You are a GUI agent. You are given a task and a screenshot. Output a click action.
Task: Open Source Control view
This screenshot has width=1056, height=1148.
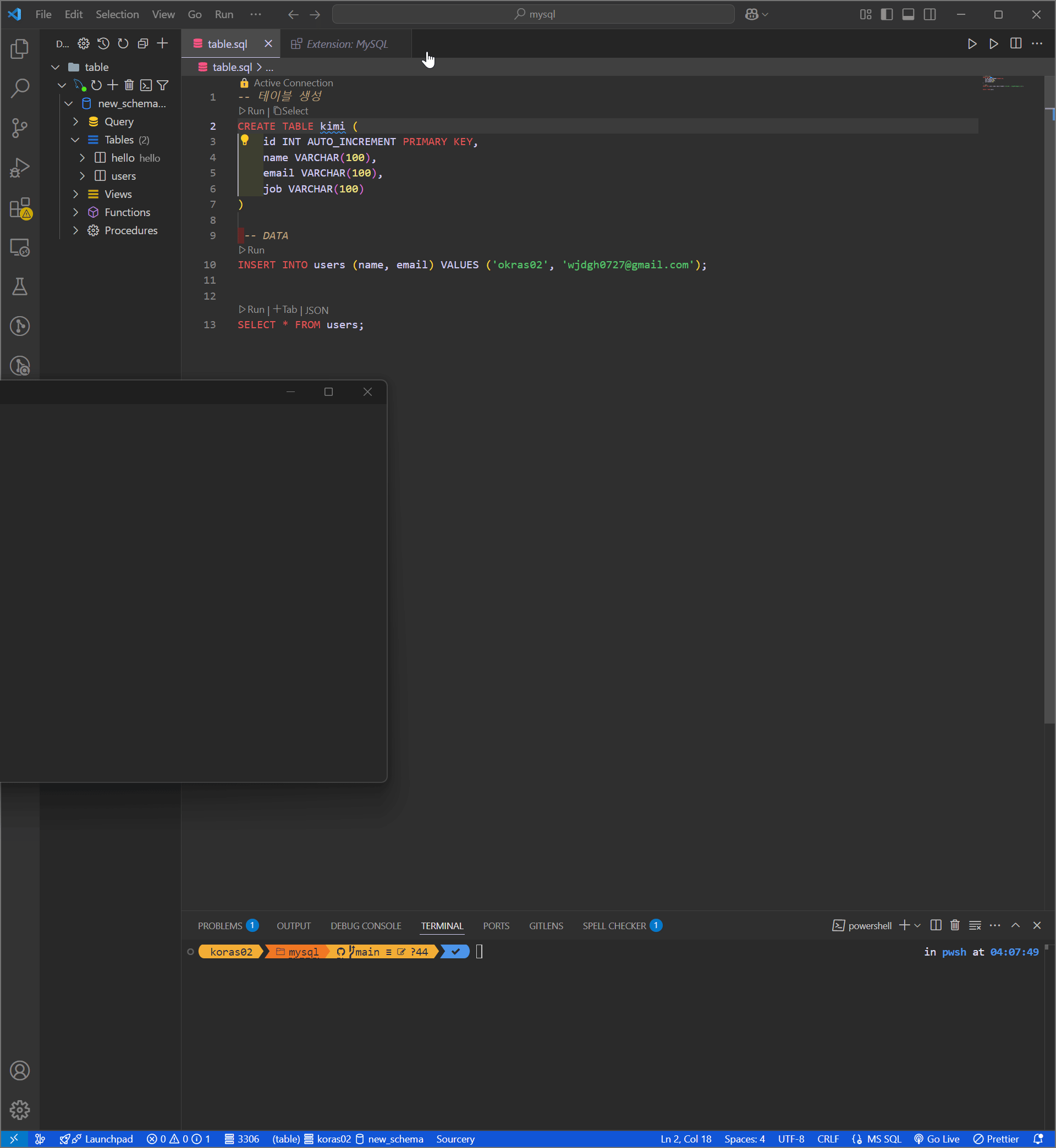coord(20,128)
